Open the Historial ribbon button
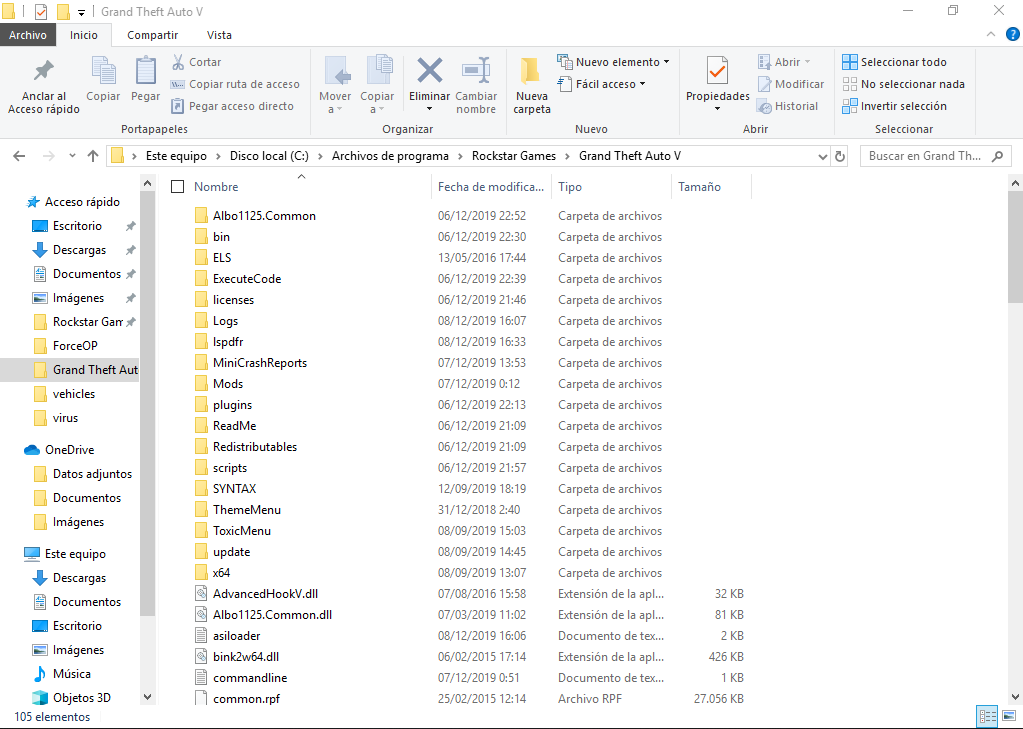1023x729 pixels. tap(787, 106)
